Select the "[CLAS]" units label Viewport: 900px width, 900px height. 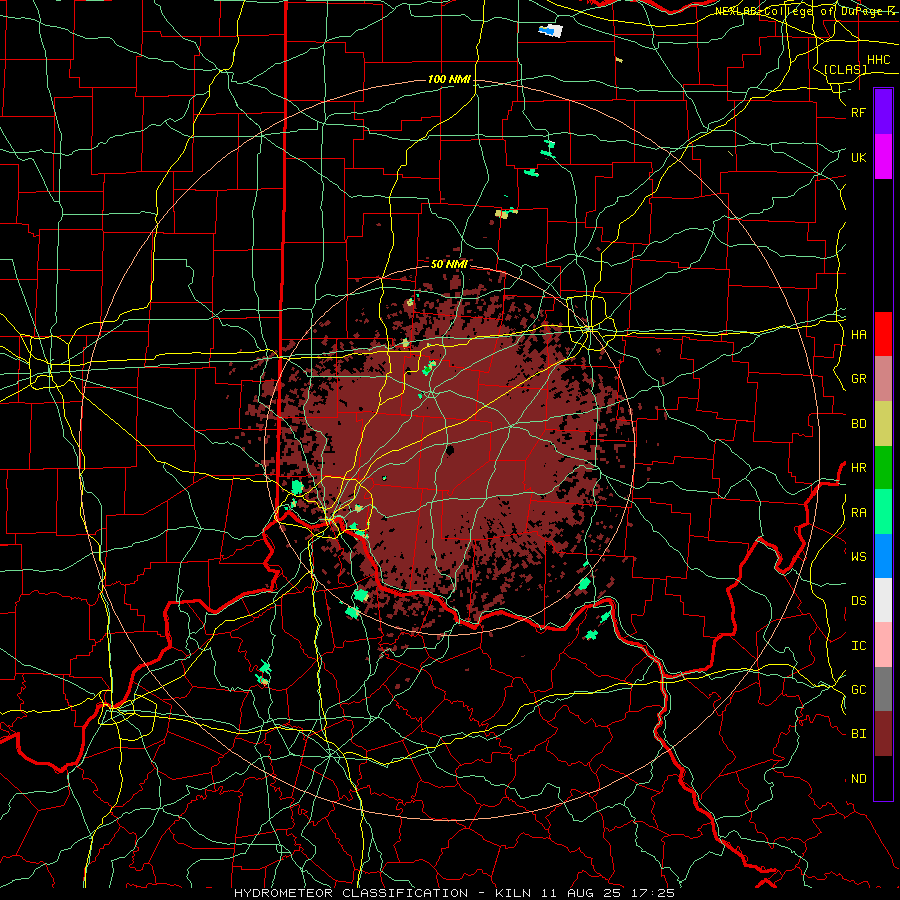click(845, 69)
